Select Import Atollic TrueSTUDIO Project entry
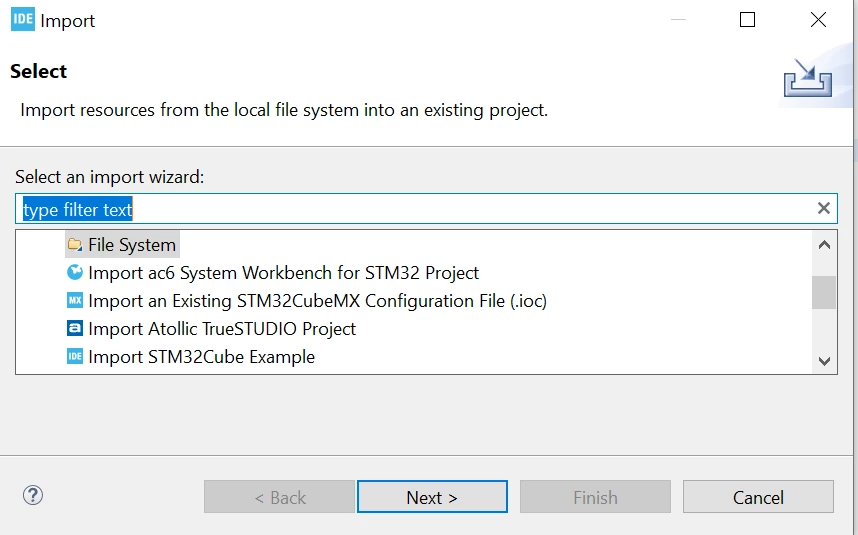Viewport: 858px width, 535px height. click(222, 328)
